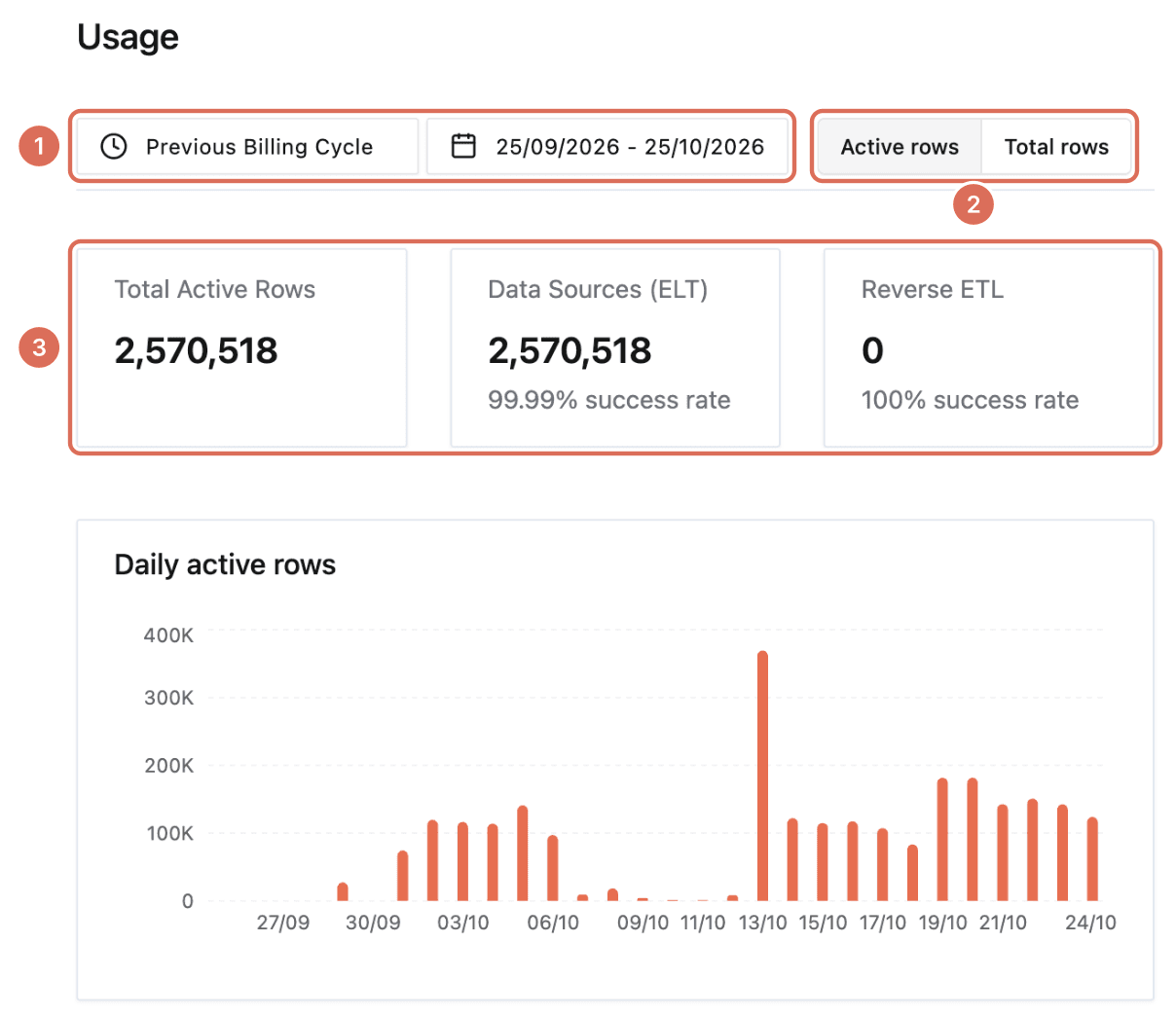Click the bar above 17/10

click(882, 864)
